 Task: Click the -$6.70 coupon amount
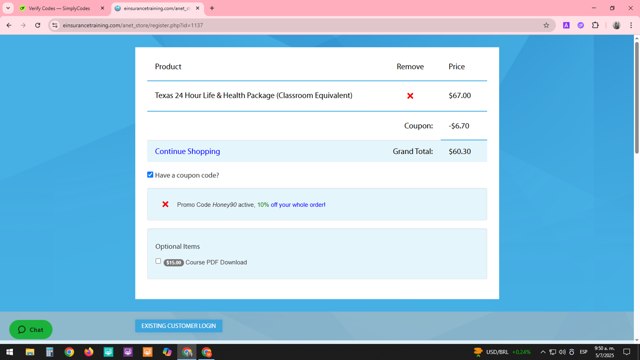click(x=459, y=126)
